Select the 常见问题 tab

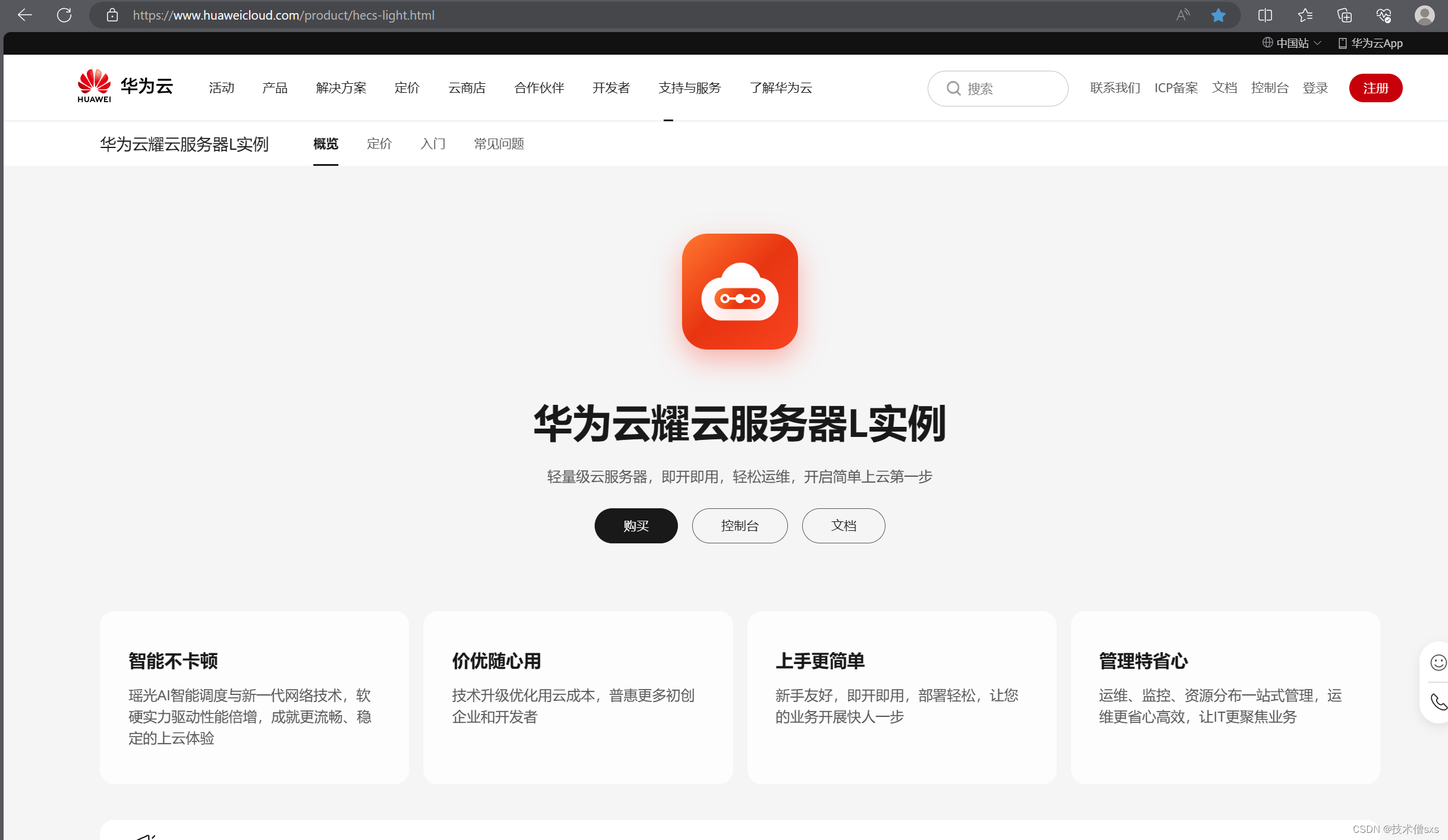499,143
